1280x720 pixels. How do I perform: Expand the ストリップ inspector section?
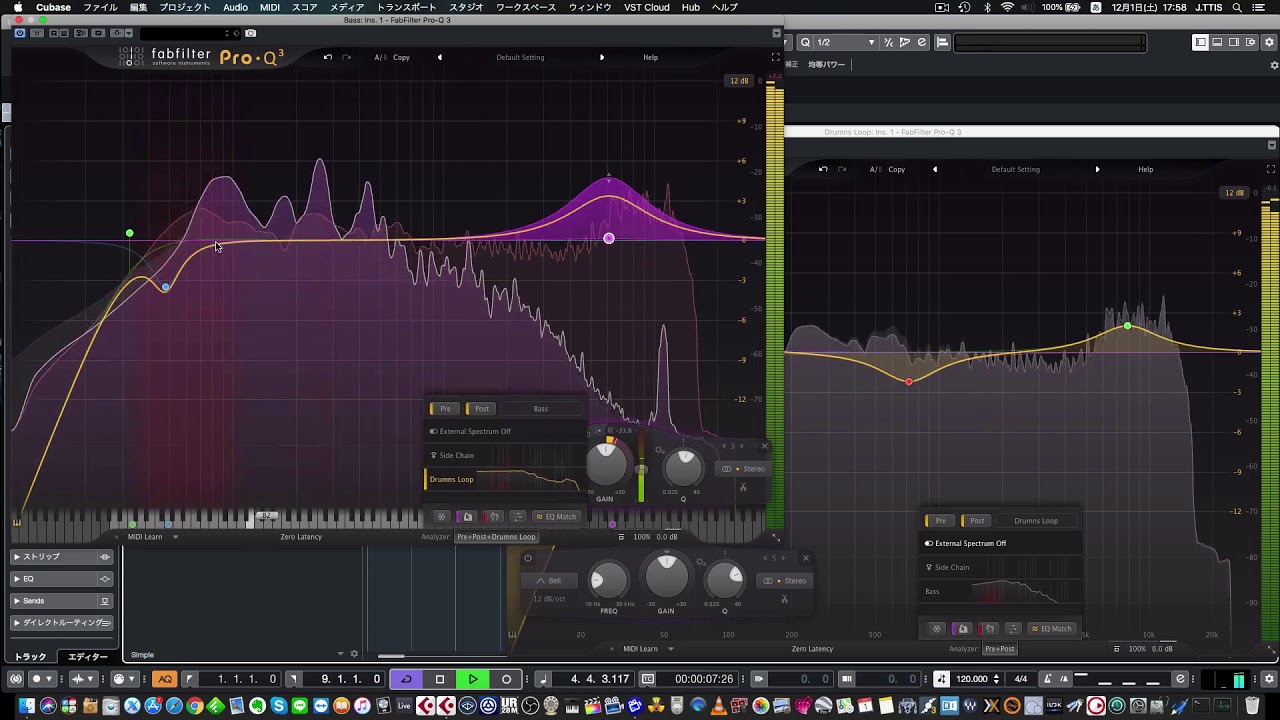click(62, 556)
